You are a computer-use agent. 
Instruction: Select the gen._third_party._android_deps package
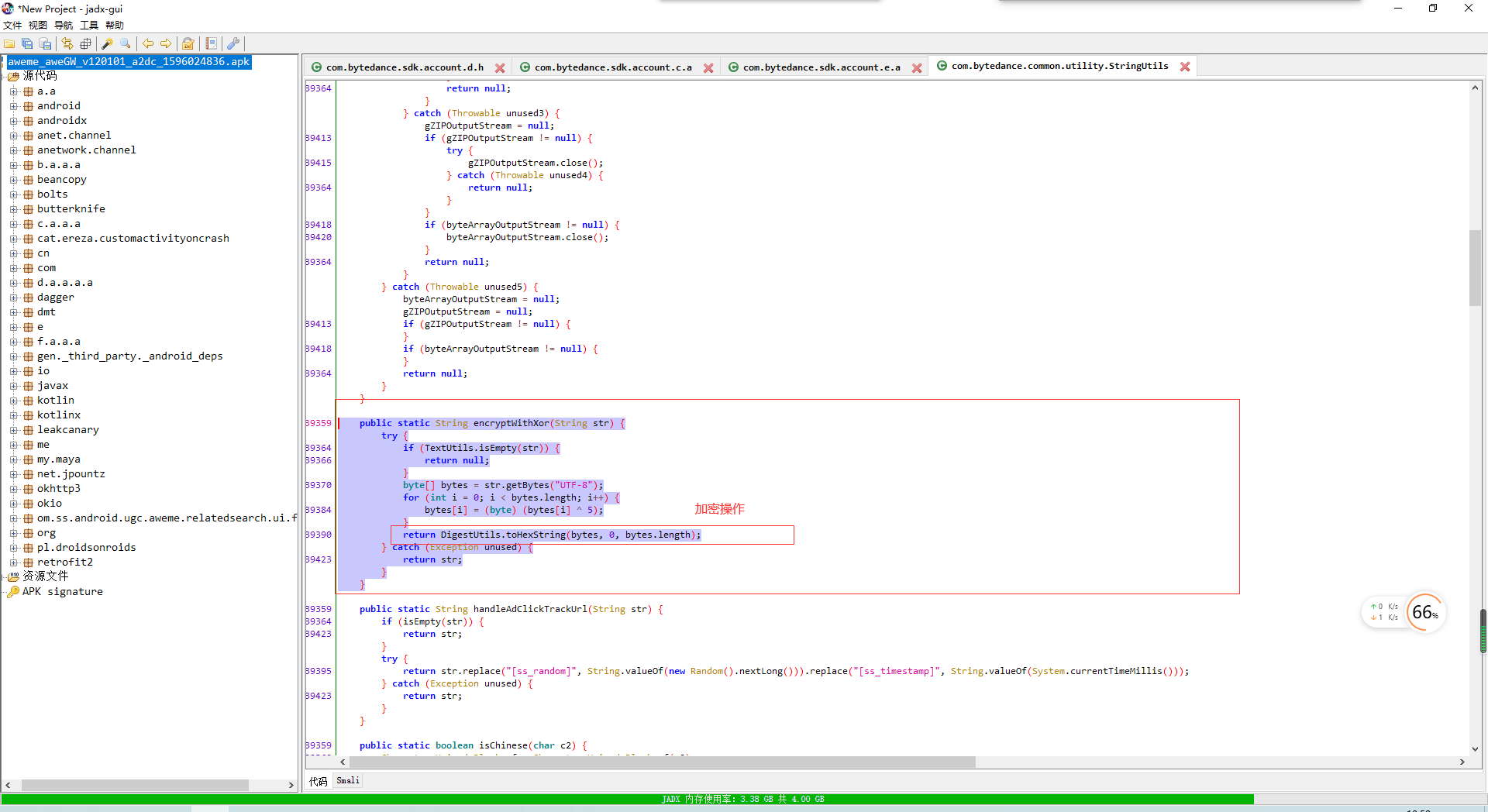point(129,356)
